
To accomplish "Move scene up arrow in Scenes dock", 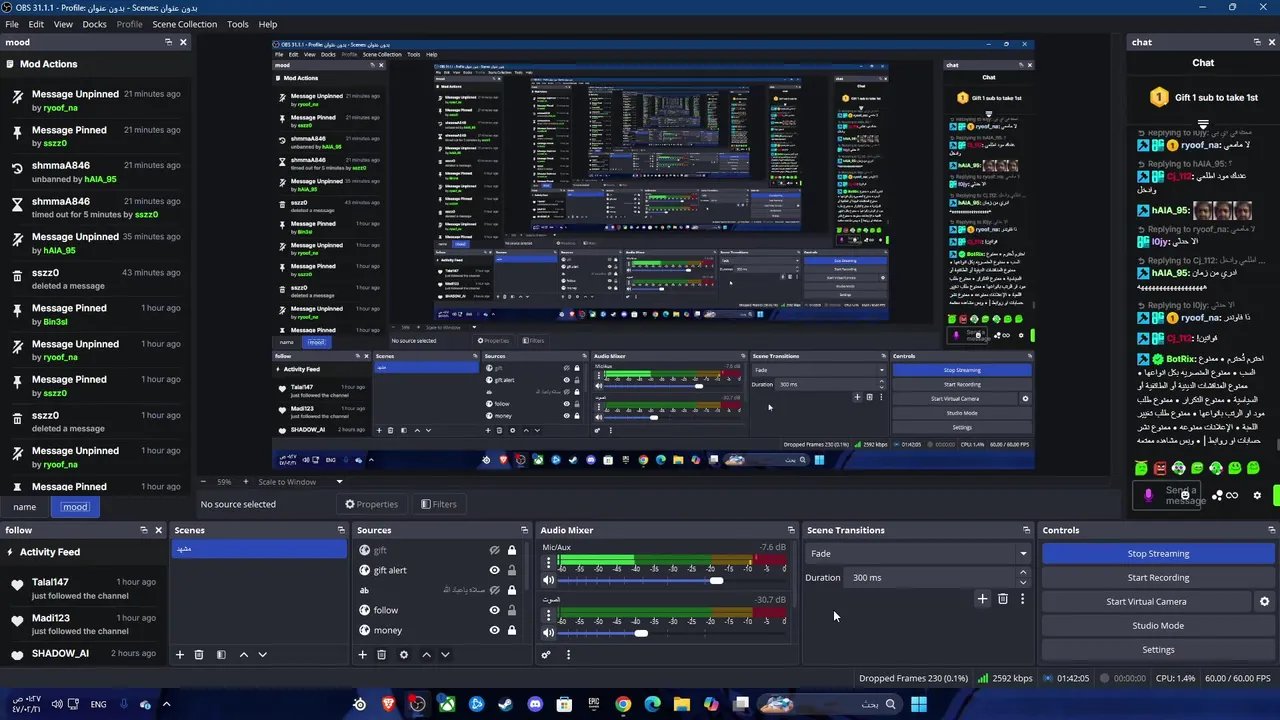I will (x=243, y=655).
